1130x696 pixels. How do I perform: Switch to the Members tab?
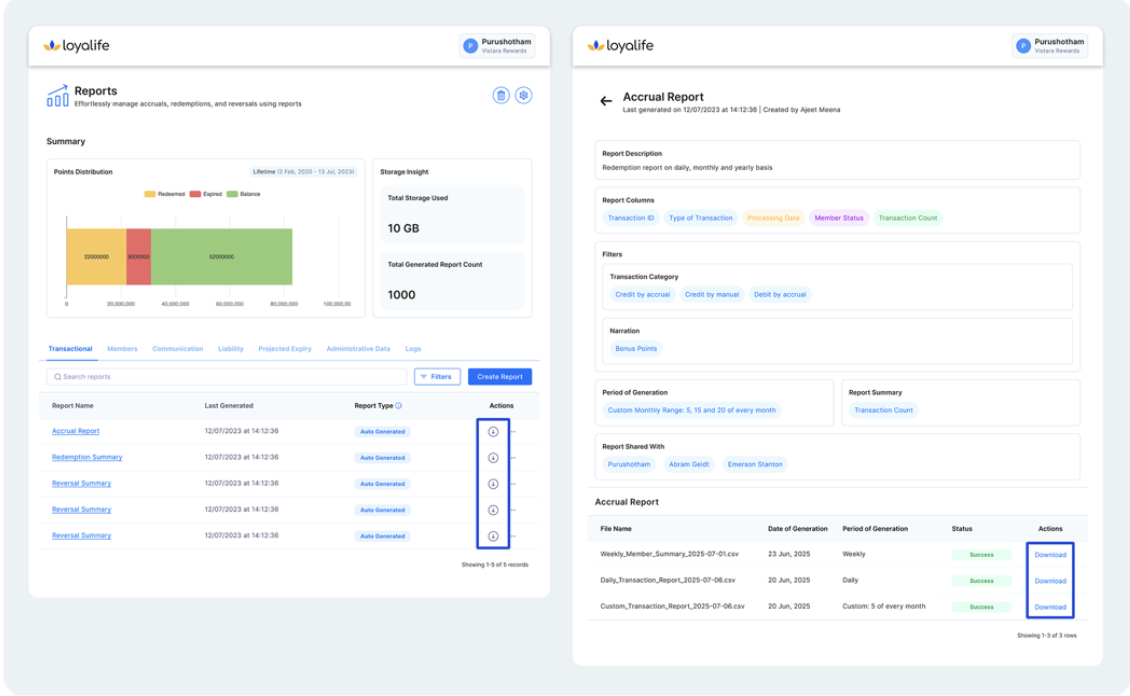tap(122, 349)
